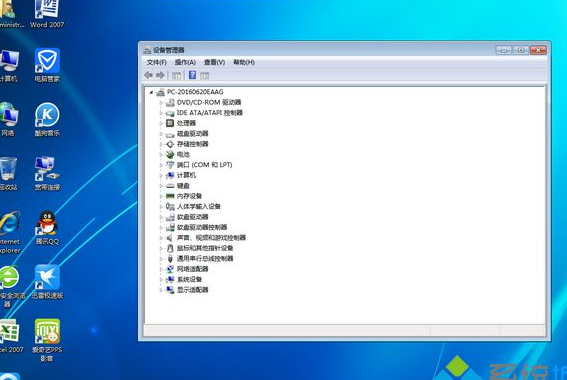Expand the DVD/CD-ROM 驱动器 node
This screenshot has height=380, width=567.
[161, 103]
